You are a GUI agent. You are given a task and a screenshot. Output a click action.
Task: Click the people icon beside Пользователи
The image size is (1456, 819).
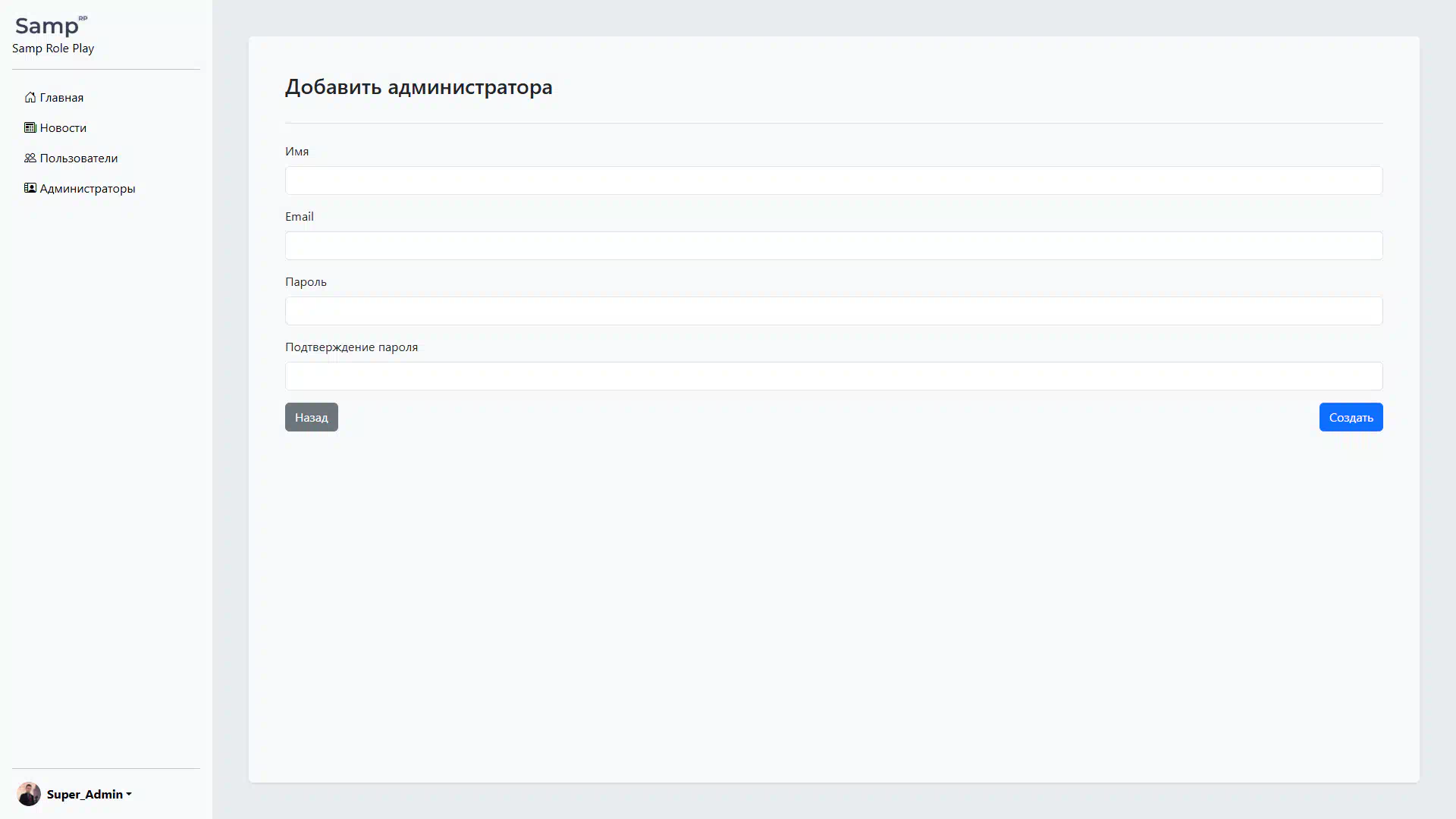pyautogui.click(x=30, y=158)
